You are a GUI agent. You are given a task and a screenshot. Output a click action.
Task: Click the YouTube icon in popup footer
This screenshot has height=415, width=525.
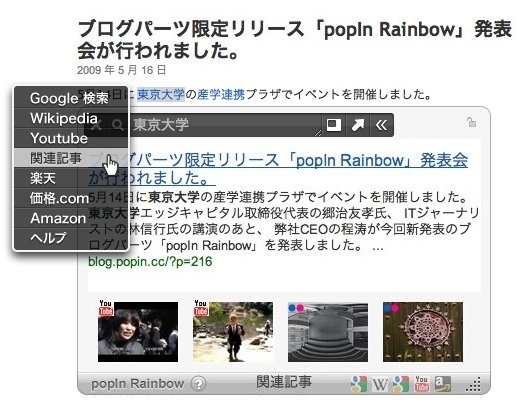point(422,384)
